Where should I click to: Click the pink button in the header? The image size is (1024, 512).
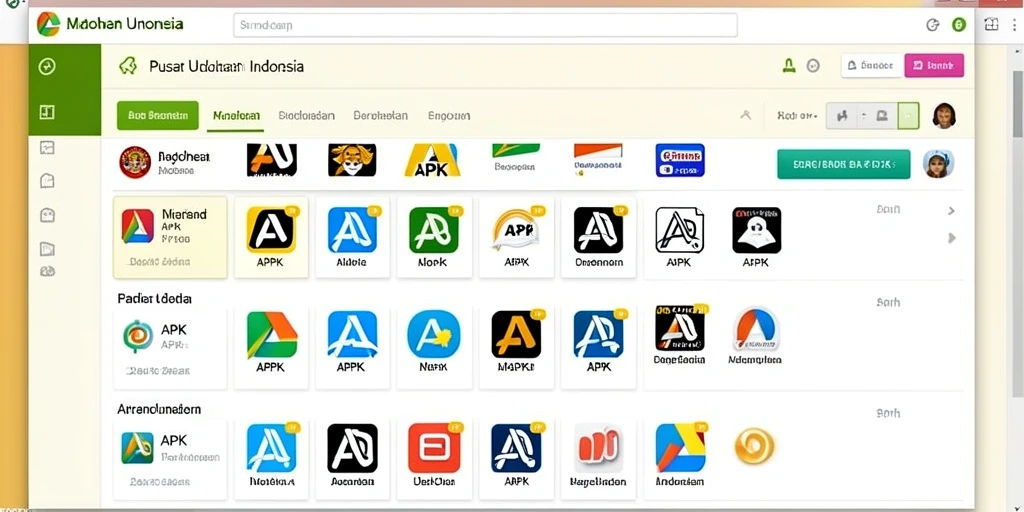tap(934, 65)
